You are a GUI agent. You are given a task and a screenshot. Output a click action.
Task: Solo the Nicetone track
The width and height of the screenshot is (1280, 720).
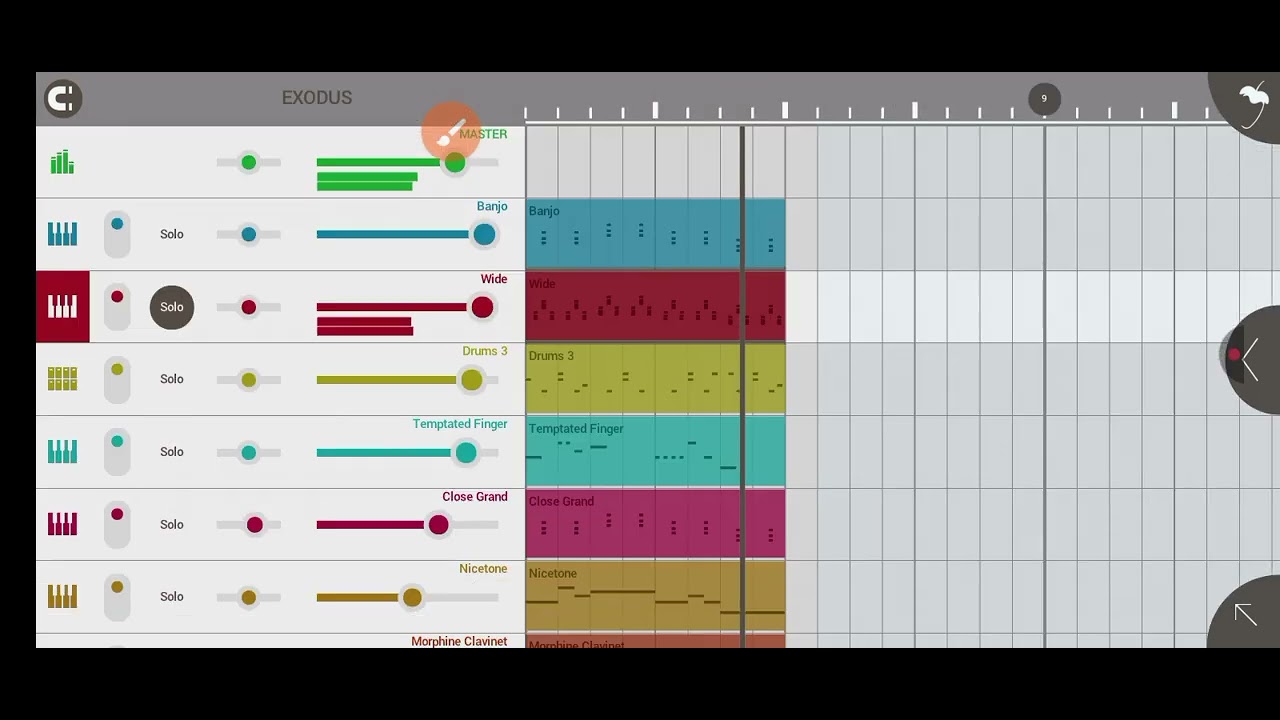172,597
